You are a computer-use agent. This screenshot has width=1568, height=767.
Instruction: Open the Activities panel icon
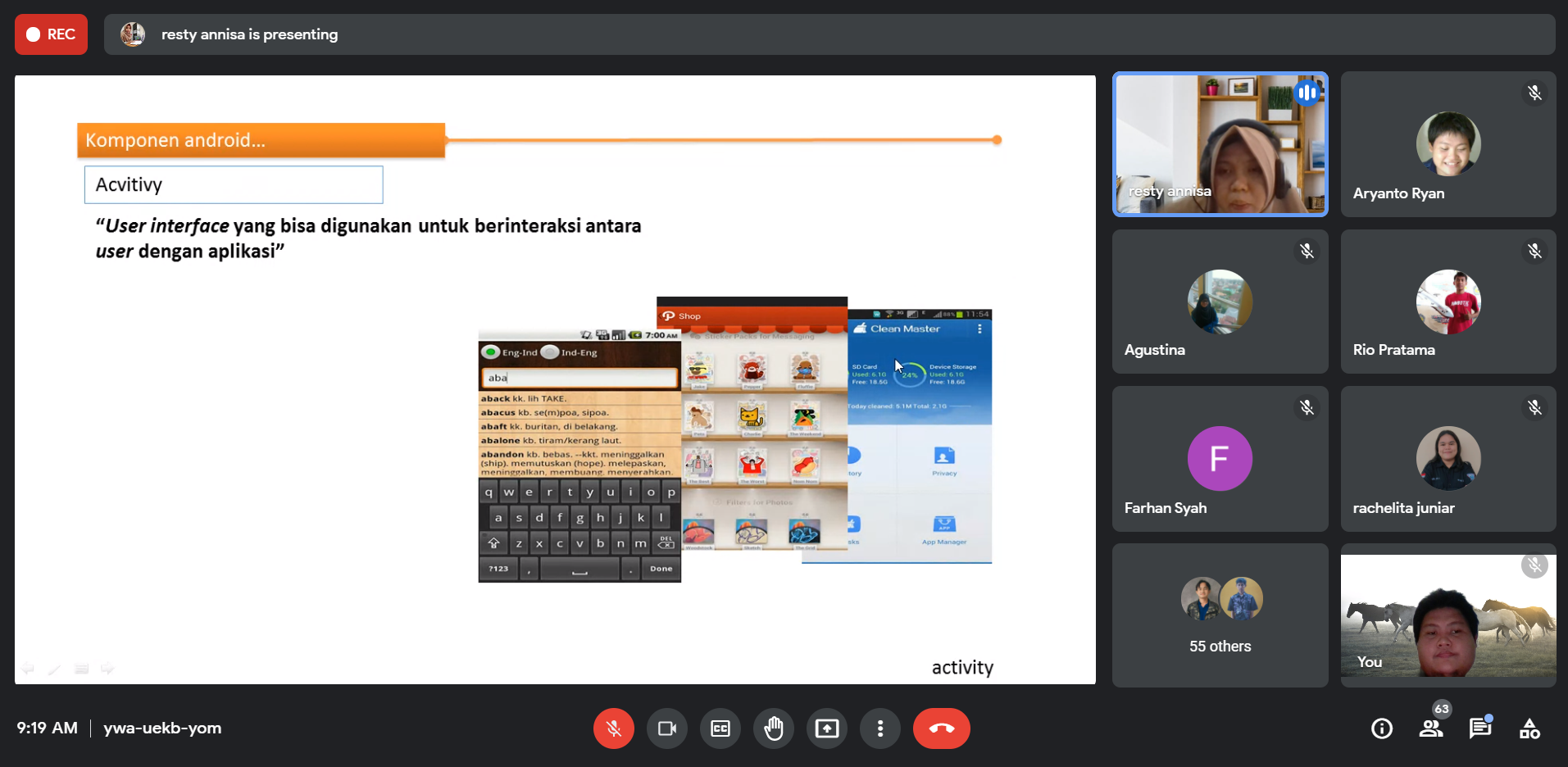[1529, 728]
